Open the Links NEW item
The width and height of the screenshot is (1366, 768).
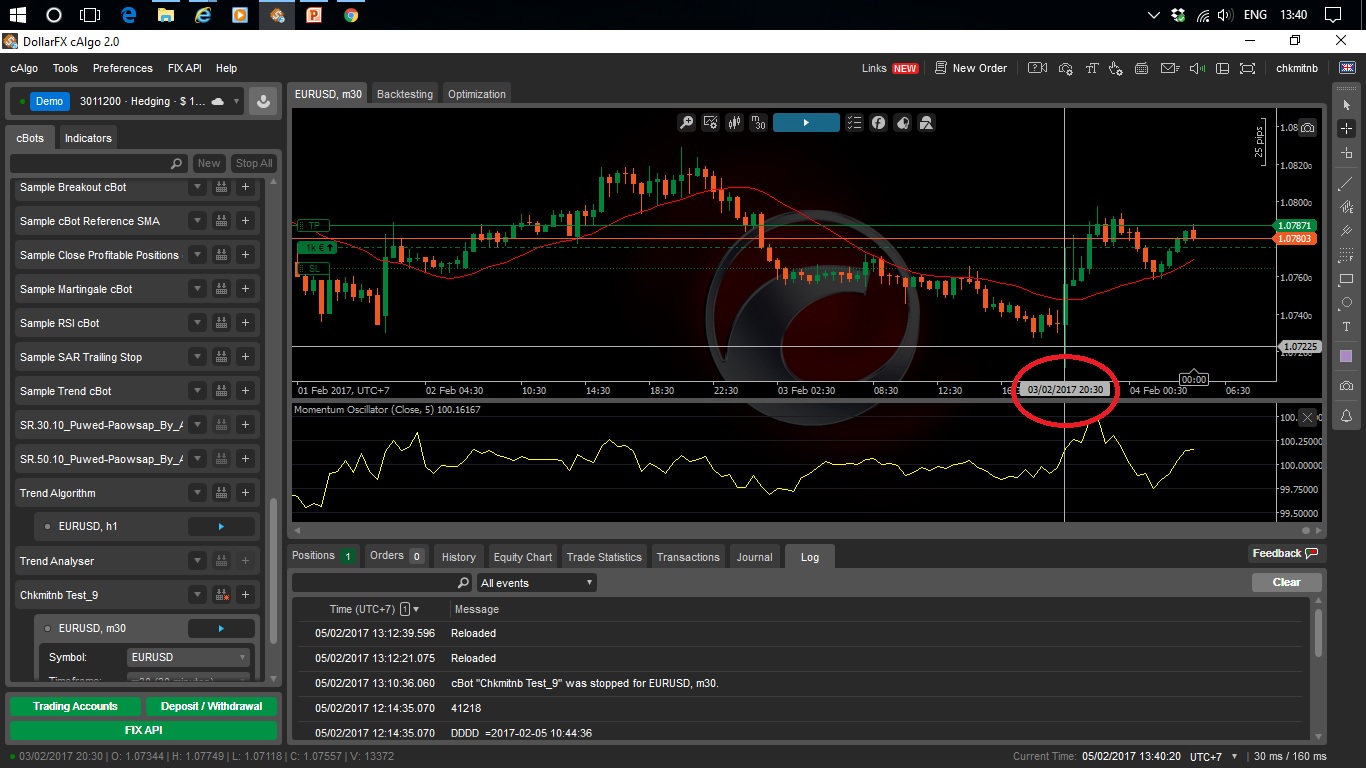(890, 68)
